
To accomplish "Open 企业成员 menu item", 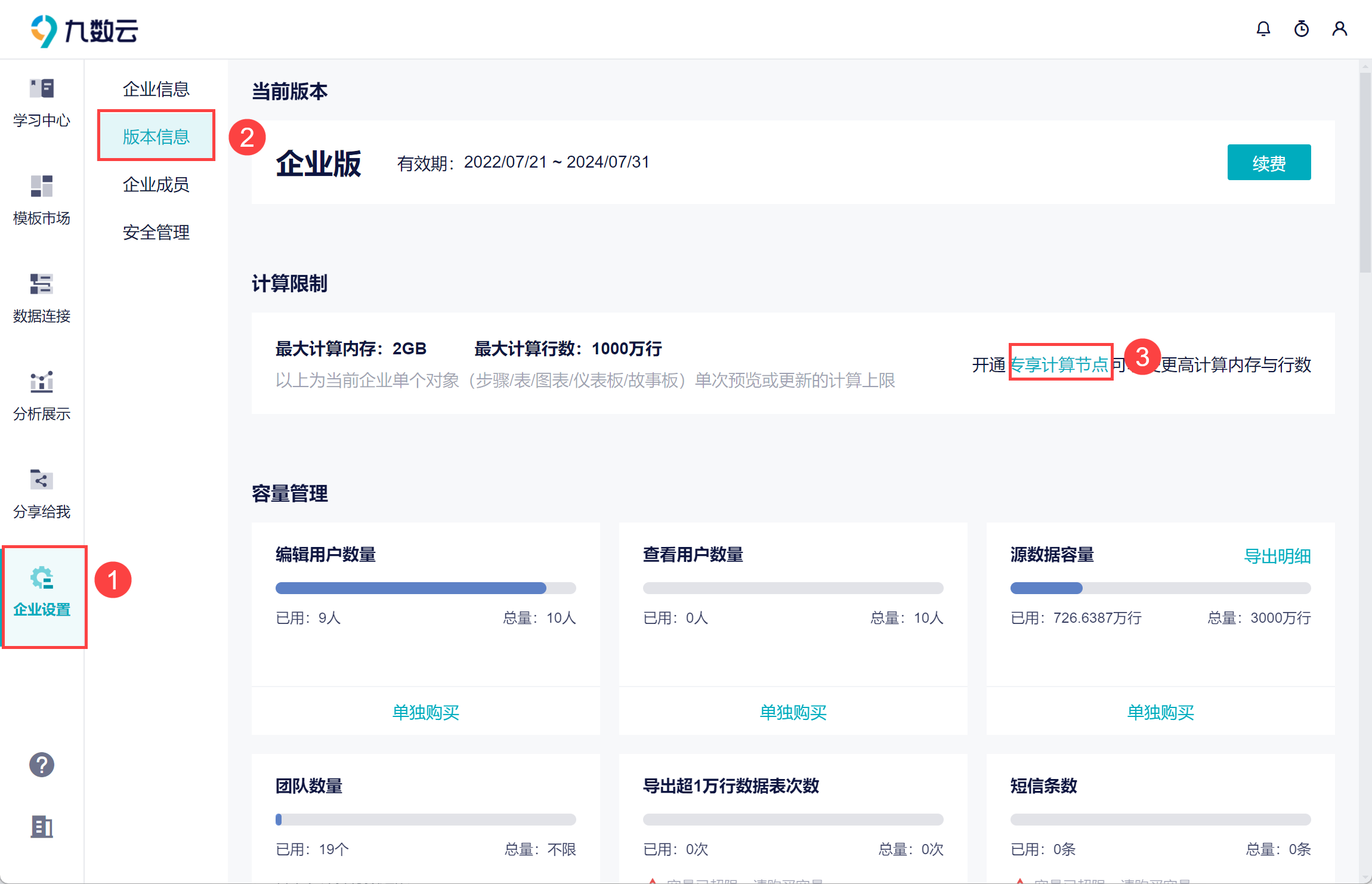I will [156, 184].
